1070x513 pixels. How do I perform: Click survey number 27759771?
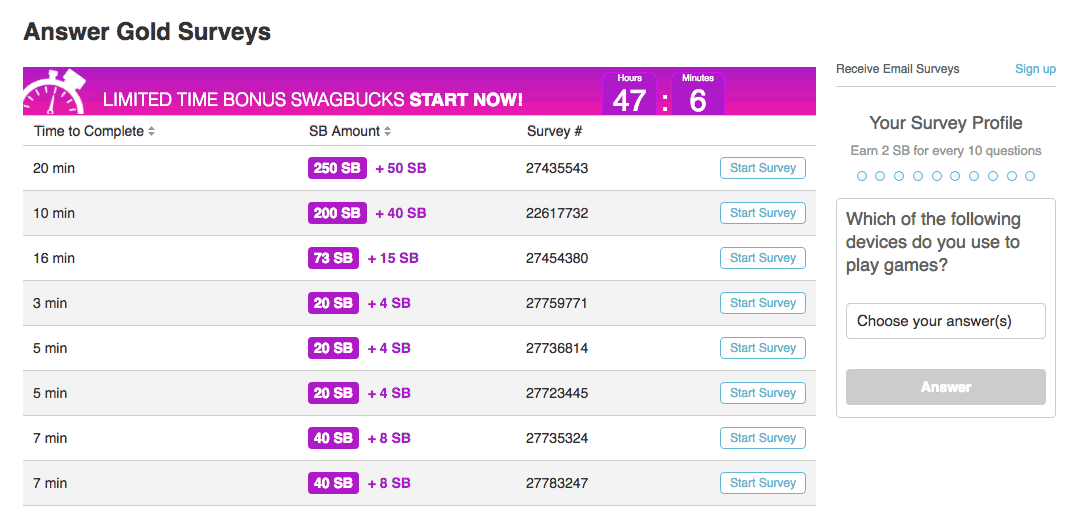pyautogui.click(x=557, y=303)
